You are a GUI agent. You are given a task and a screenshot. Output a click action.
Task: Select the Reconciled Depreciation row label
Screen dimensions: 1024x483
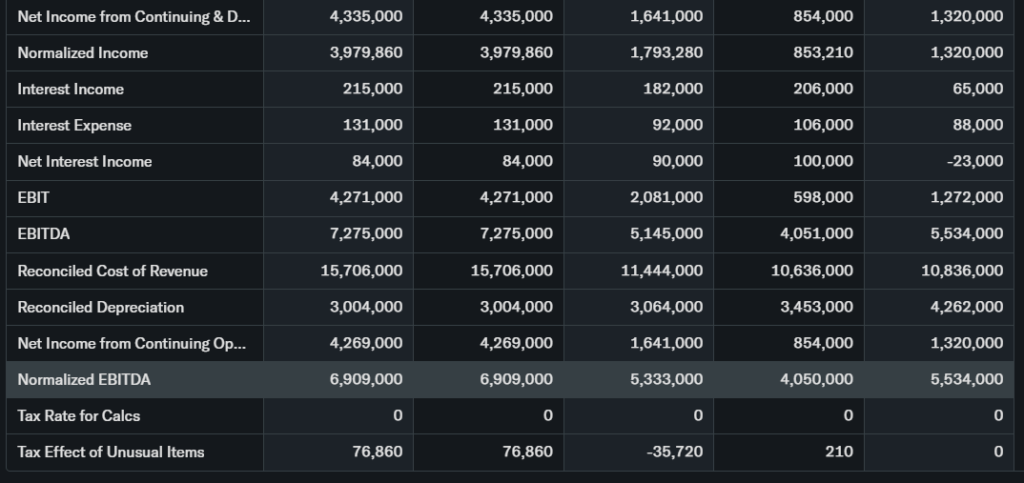coord(101,307)
